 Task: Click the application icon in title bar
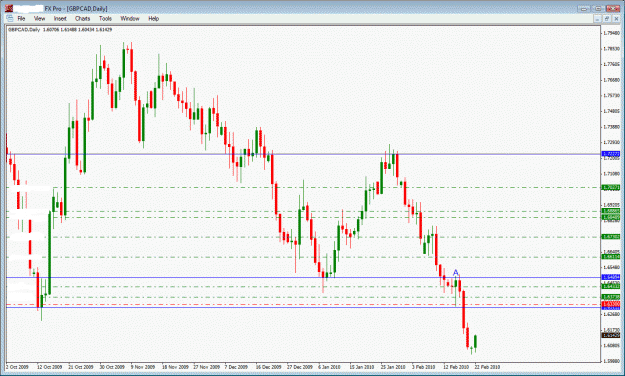tap(9, 8)
